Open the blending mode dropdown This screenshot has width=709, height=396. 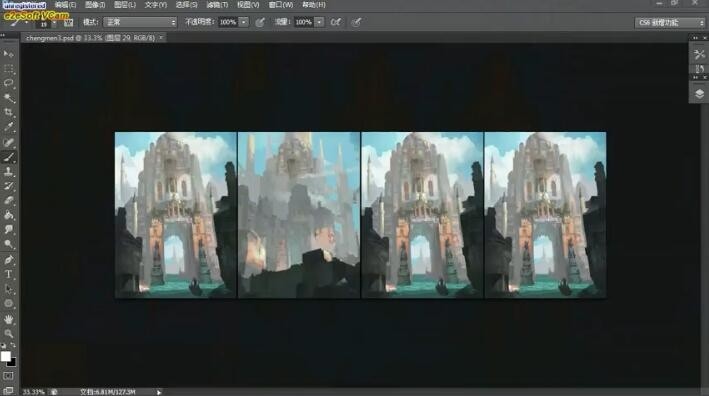point(140,22)
